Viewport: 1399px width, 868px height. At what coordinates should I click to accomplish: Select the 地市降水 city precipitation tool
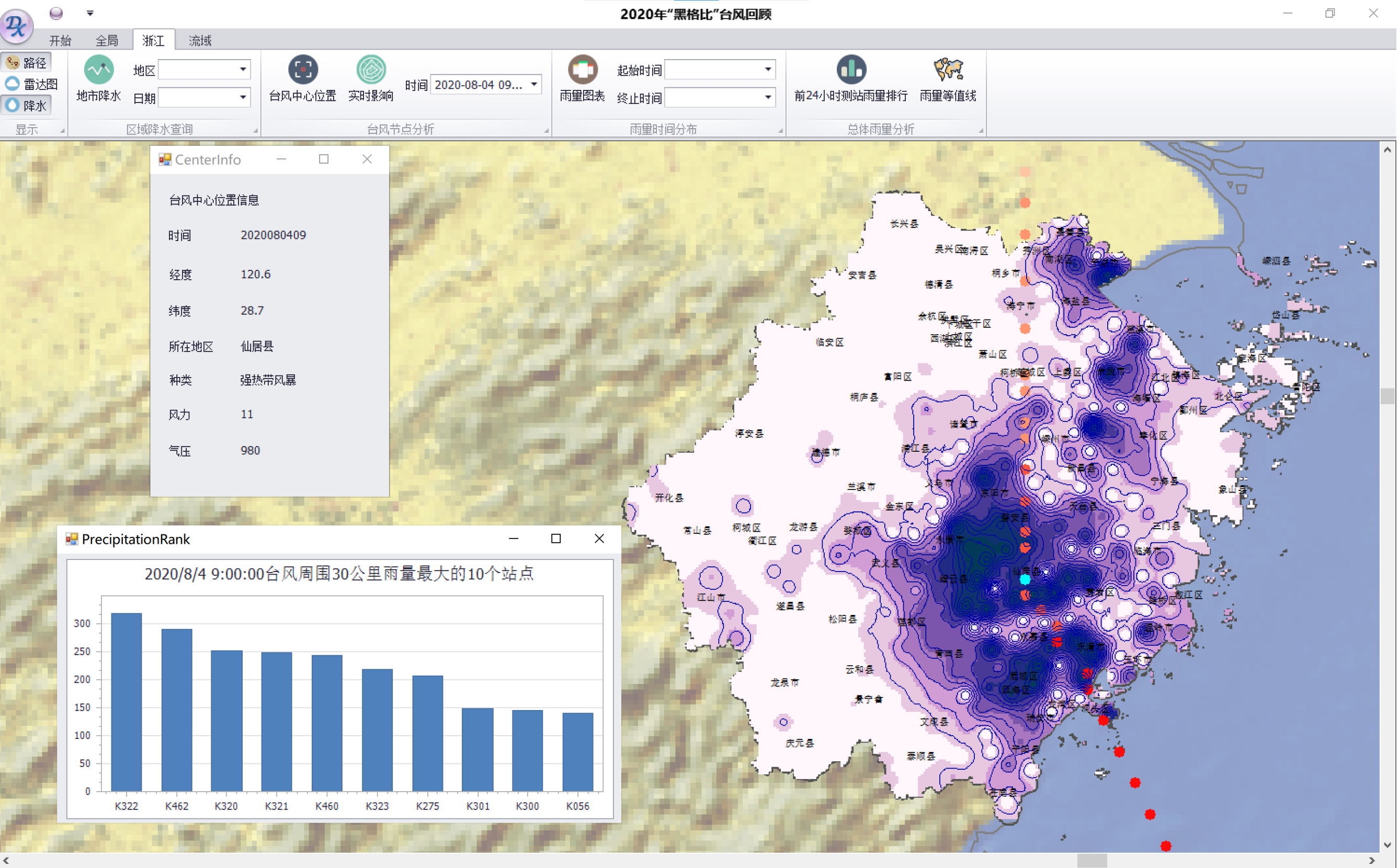tap(99, 81)
